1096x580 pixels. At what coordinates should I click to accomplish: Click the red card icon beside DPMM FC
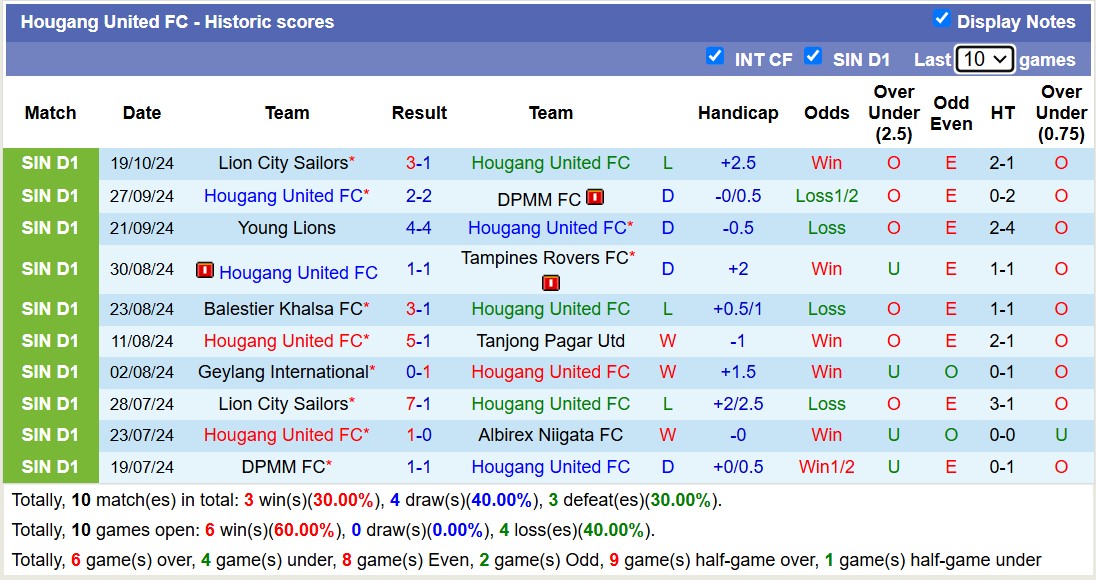click(595, 197)
